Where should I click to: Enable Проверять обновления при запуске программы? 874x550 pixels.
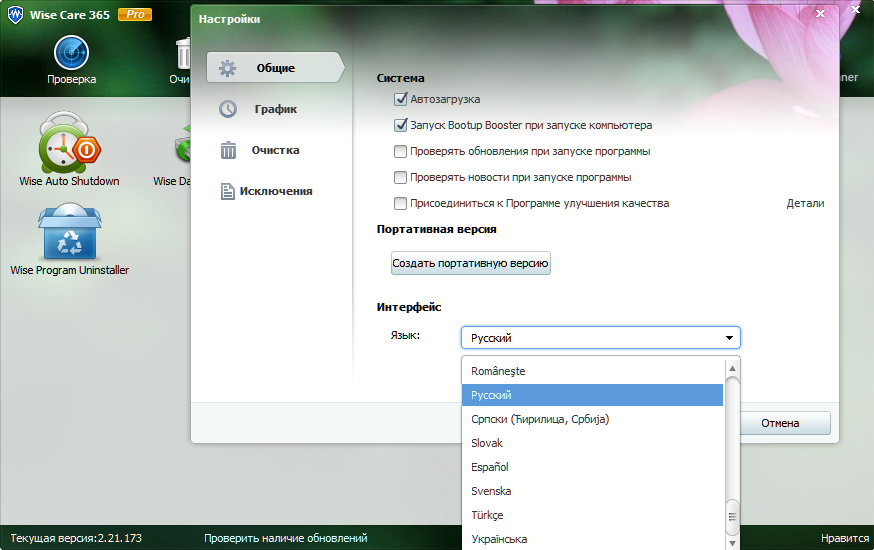point(400,151)
